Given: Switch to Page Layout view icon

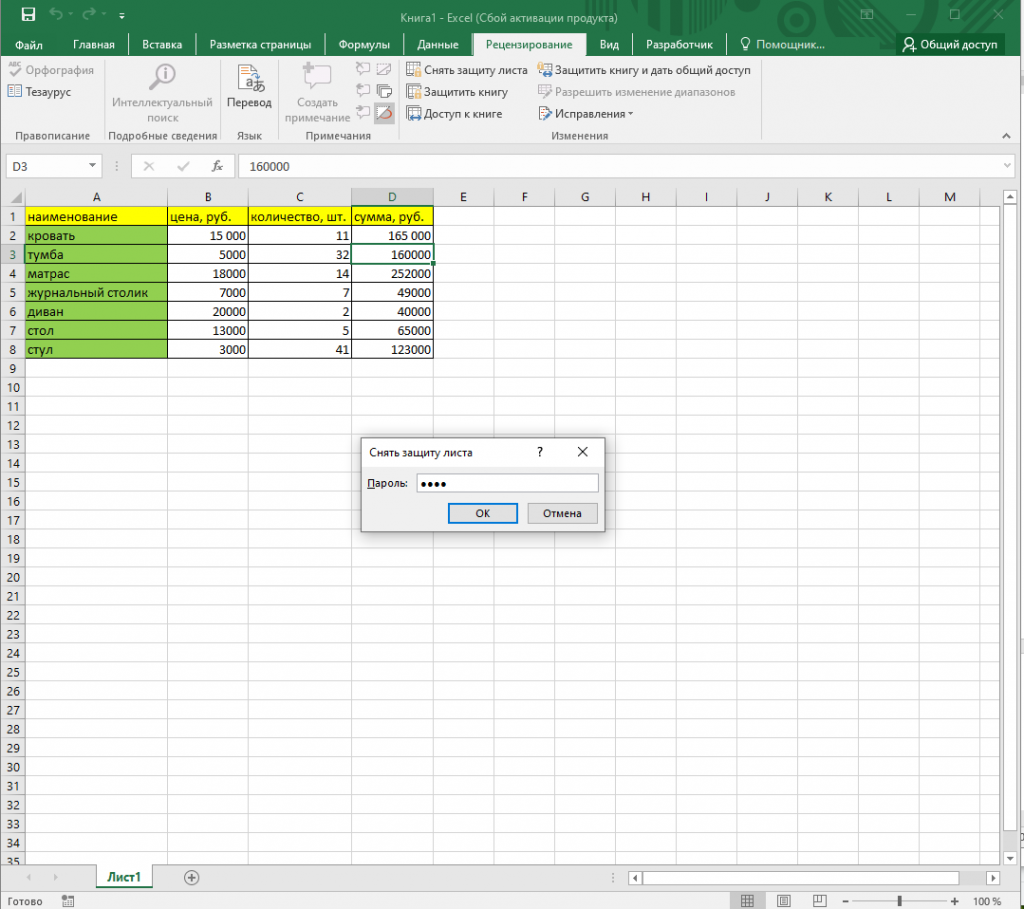Looking at the screenshot, I should click(x=784, y=901).
